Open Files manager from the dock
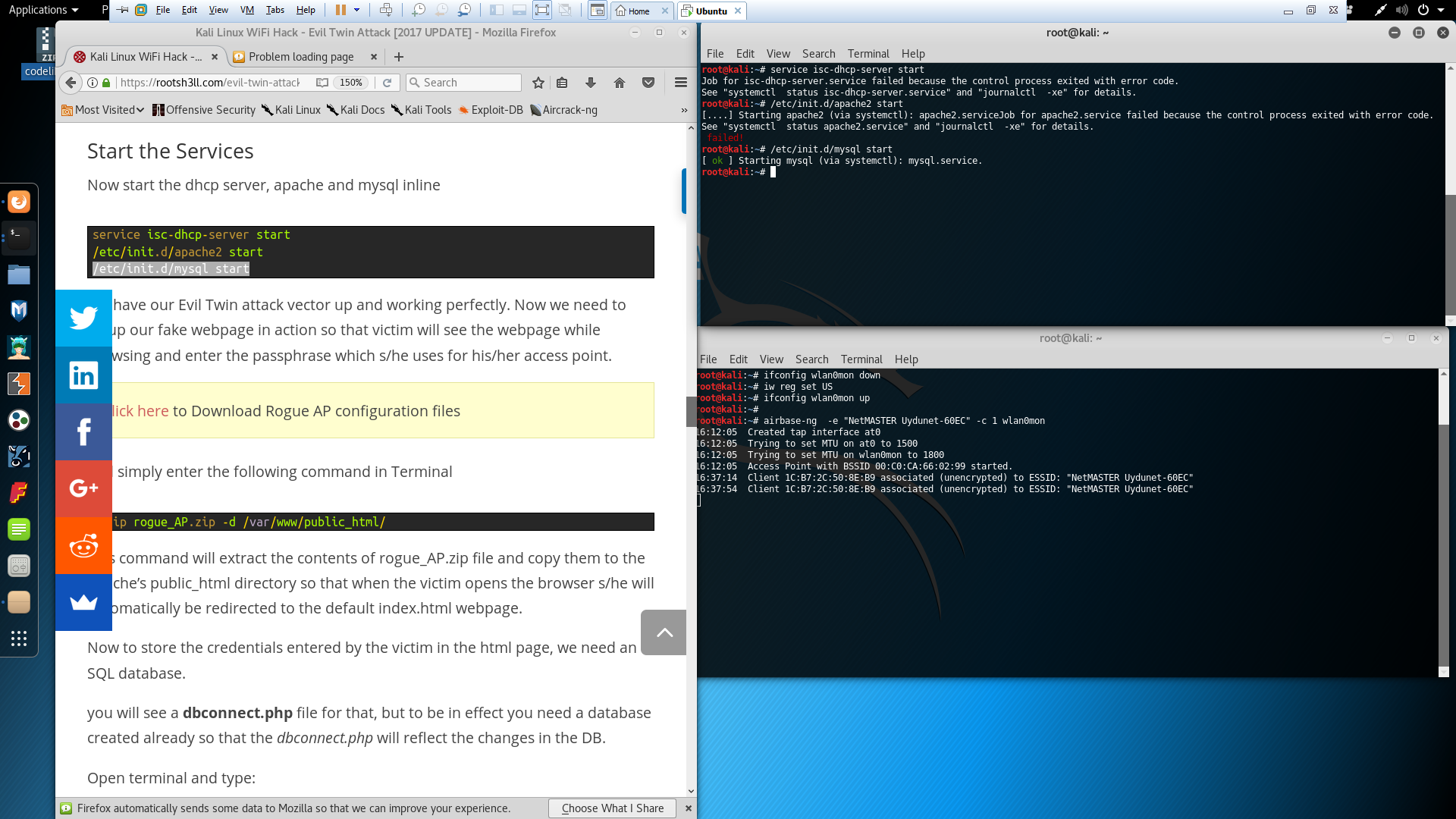The height and width of the screenshot is (819, 1456). click(x=19, y=275)
